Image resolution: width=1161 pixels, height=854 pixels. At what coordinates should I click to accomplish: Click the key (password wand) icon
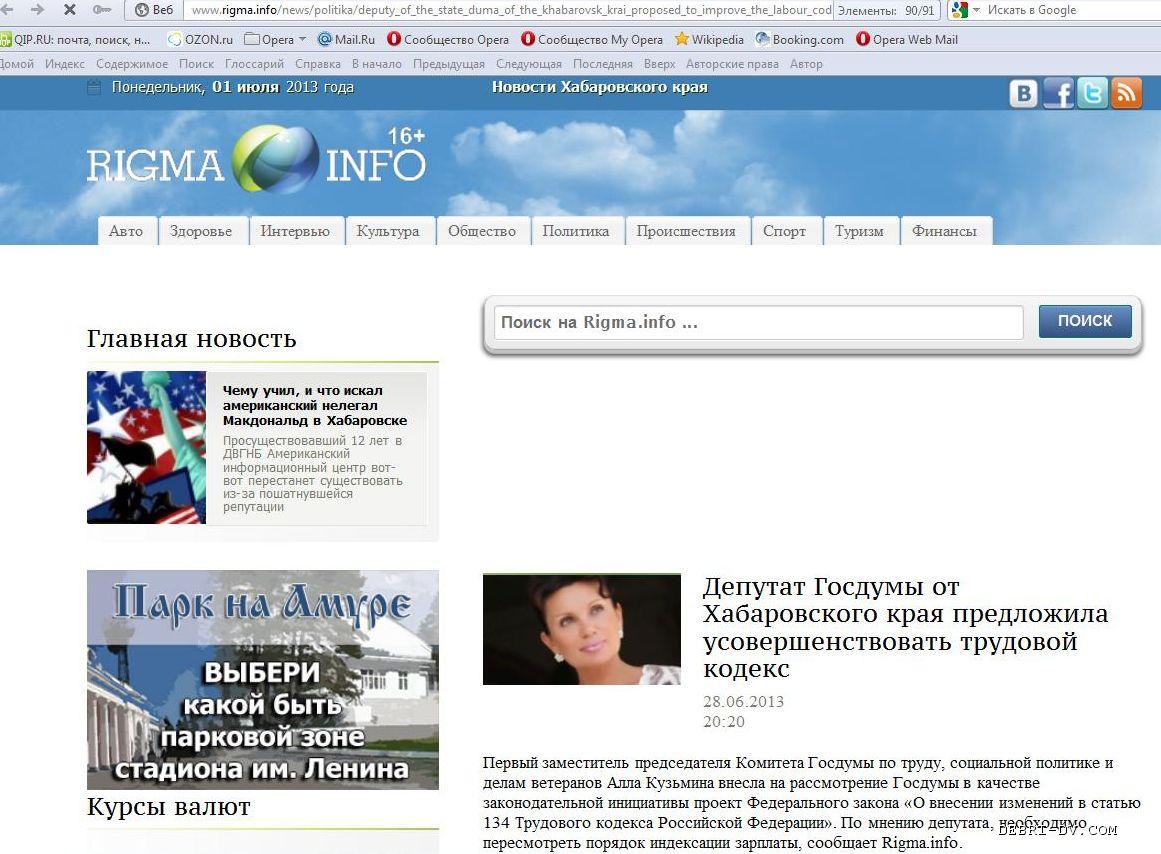(x=101, y=10)
